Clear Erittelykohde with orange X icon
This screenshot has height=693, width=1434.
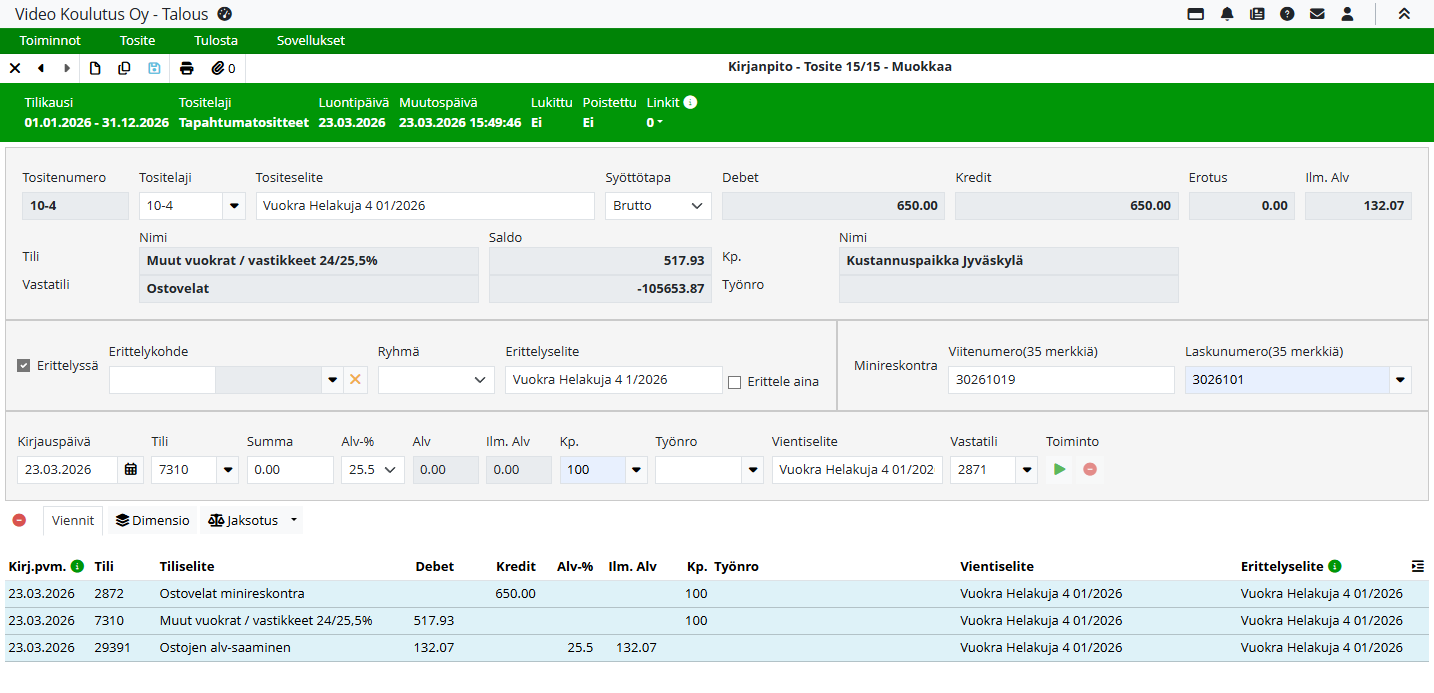point(355,380)
